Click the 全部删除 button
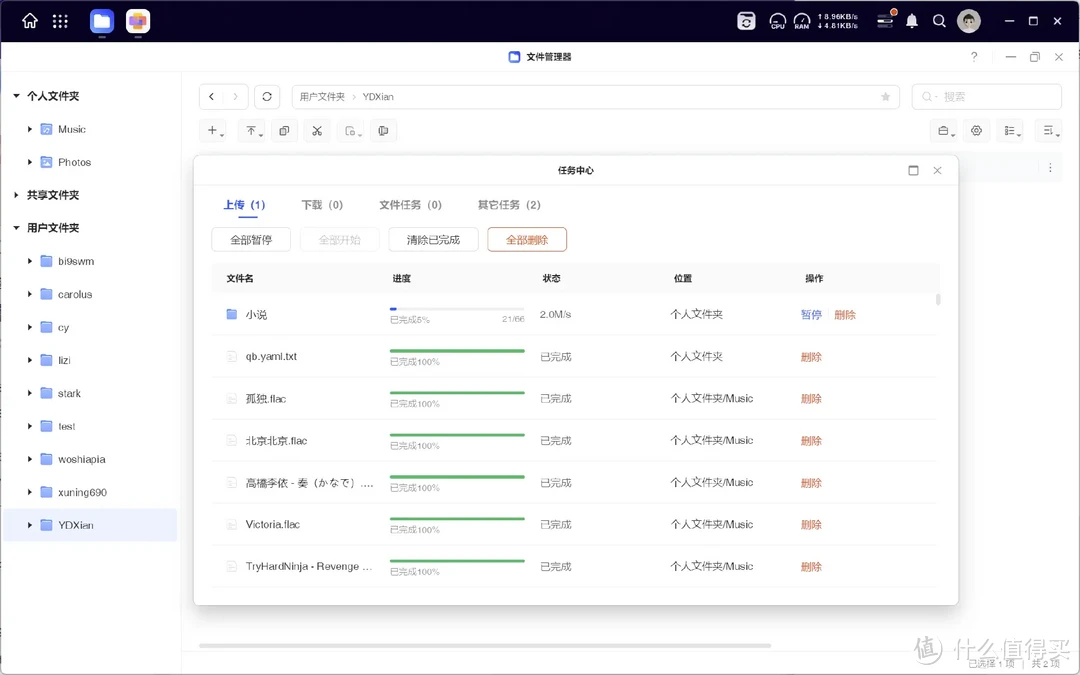Image resolution: width=1080 pixels, height=675 pixels. pos(527,239)
